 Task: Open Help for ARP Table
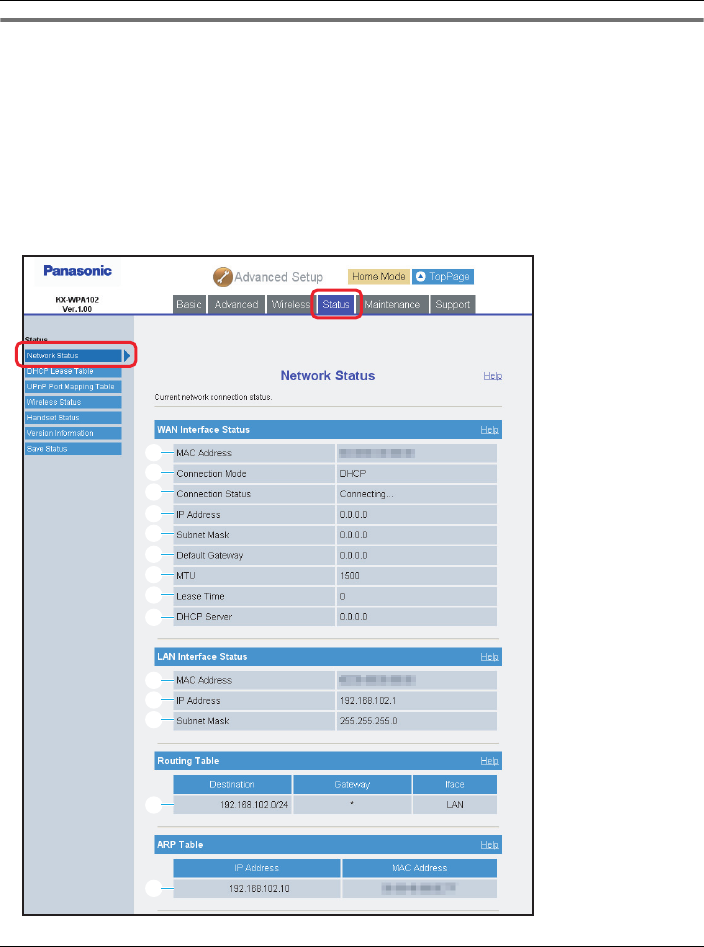coord(489,845)
